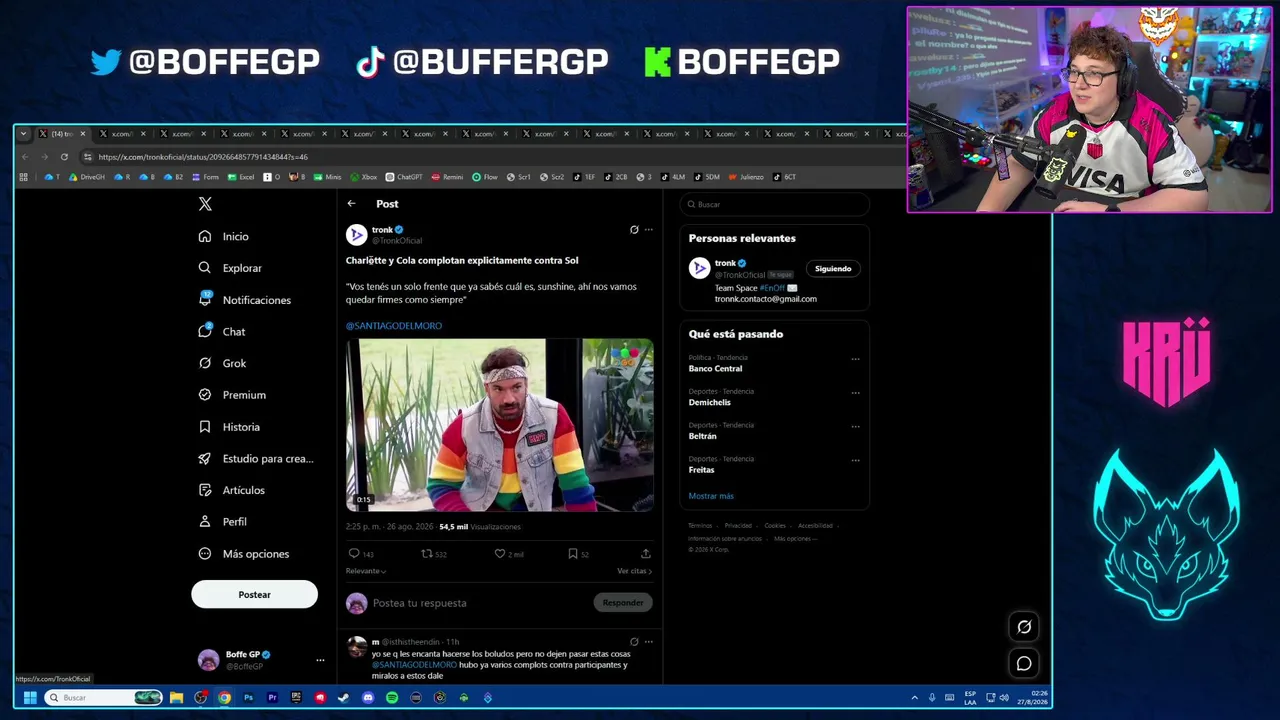
Task: Click the back arrow beside Post
Action: pos(351,204)
